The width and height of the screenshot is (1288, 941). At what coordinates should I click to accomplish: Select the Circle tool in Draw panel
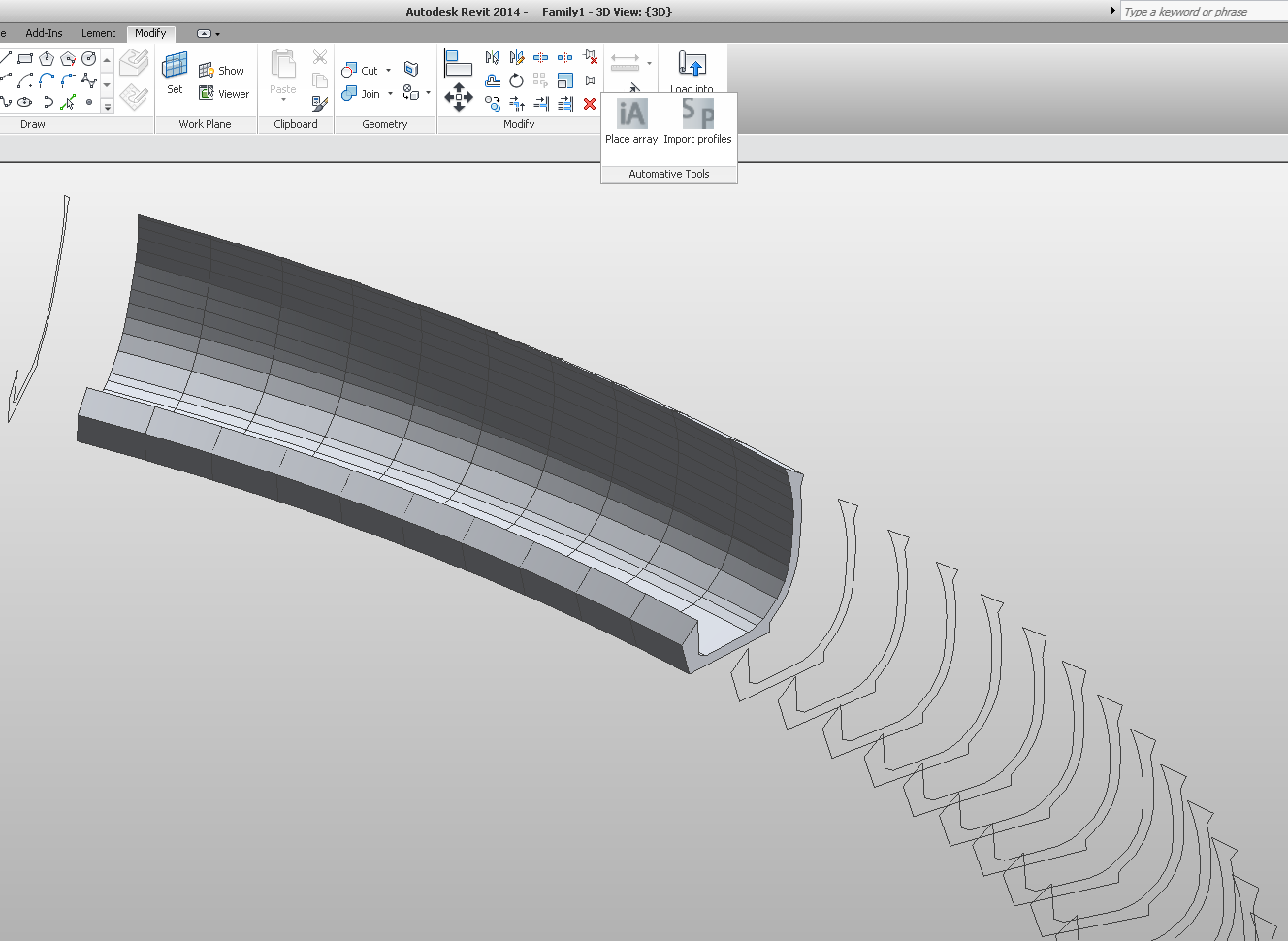point(88,58)
